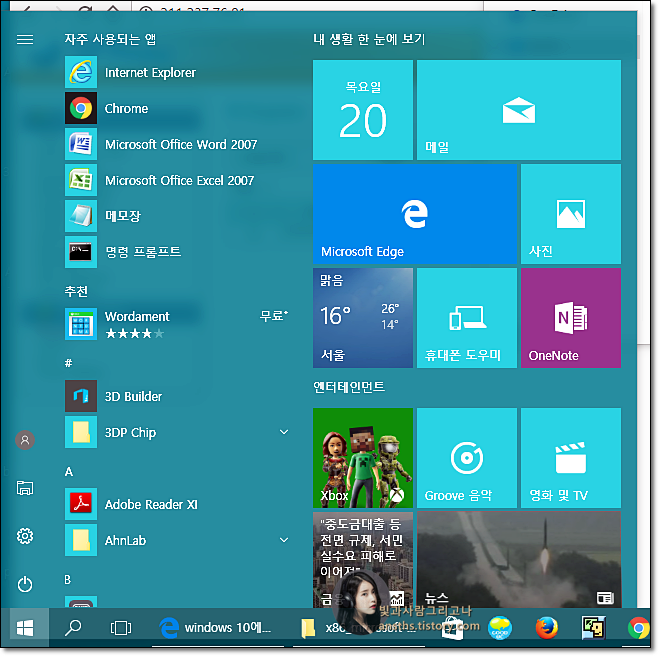Open Chrome from the frequent apps list
The width and height of the screenshot is (659, 656).
[177, 108]
